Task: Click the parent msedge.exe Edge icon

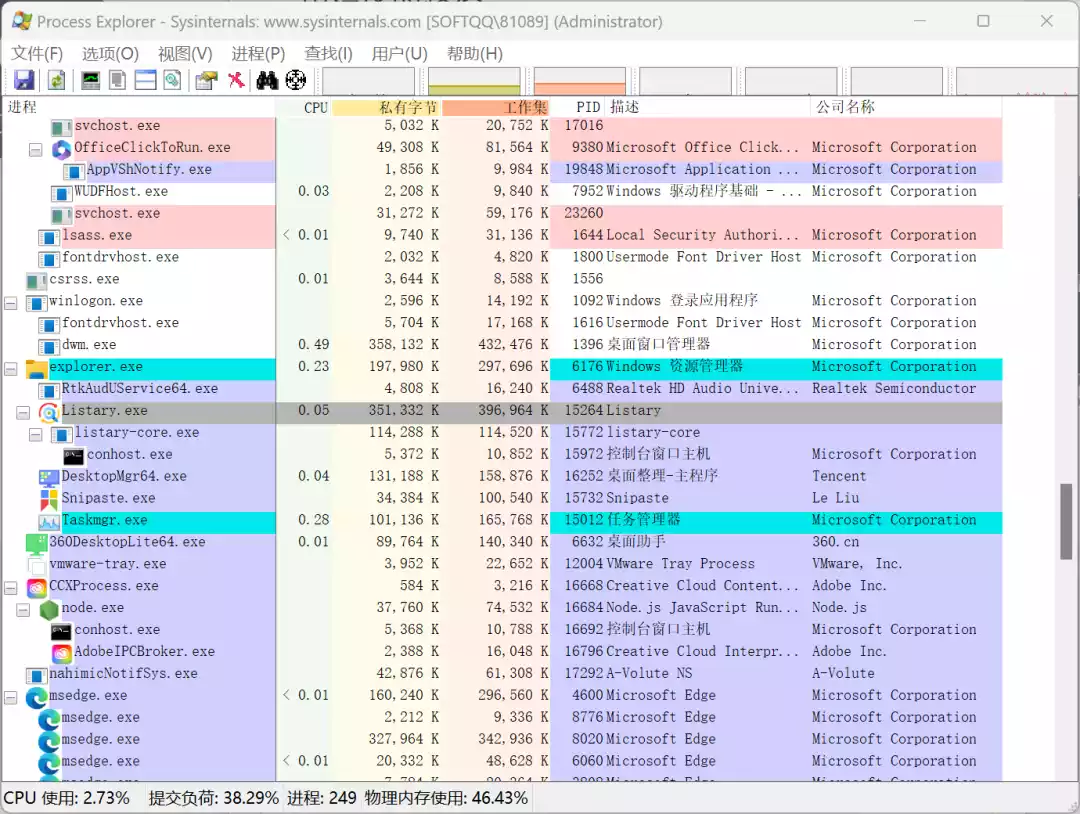Action: coord(36,698)
